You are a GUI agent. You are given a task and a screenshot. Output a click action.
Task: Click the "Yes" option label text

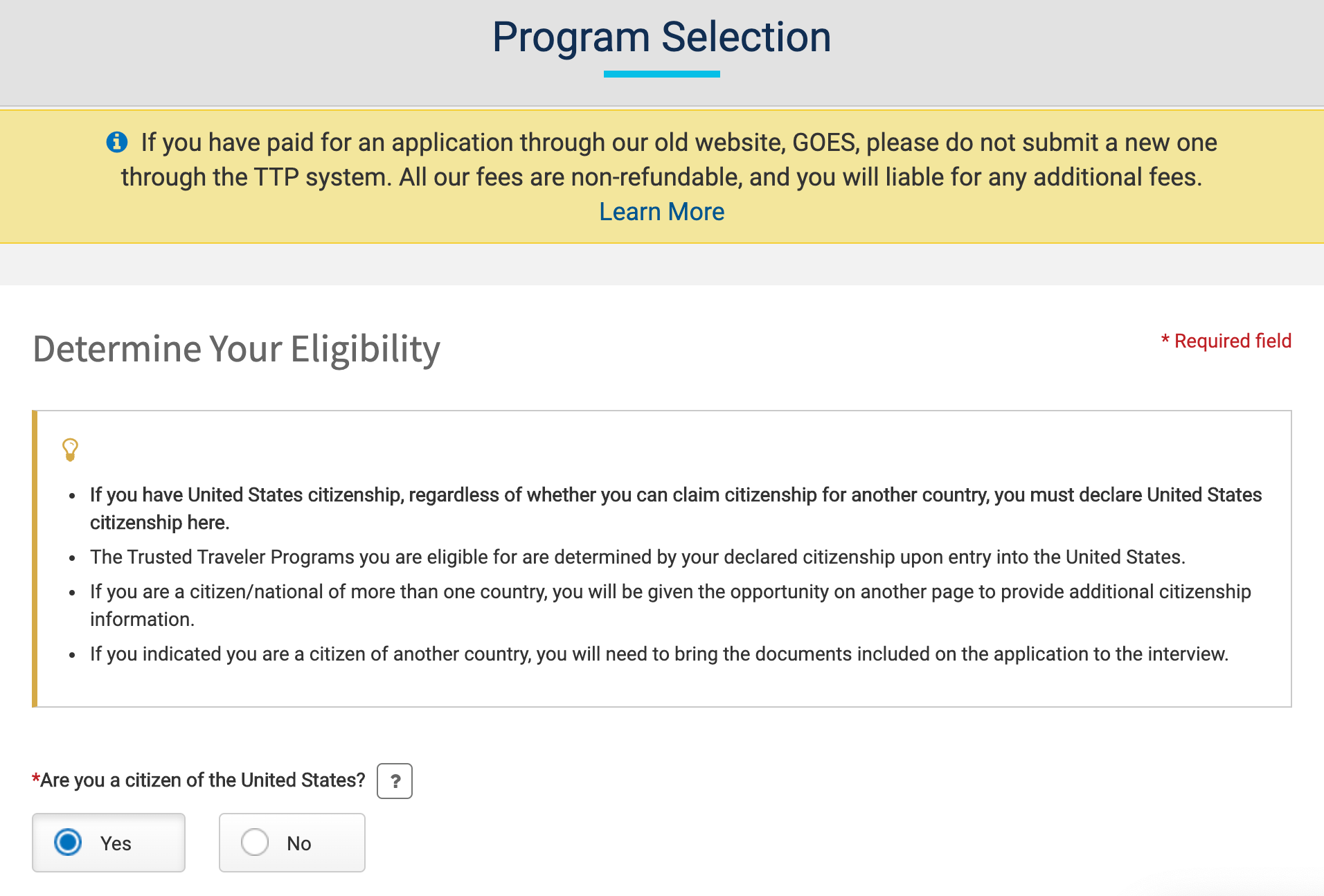click(x=116, y=843)
